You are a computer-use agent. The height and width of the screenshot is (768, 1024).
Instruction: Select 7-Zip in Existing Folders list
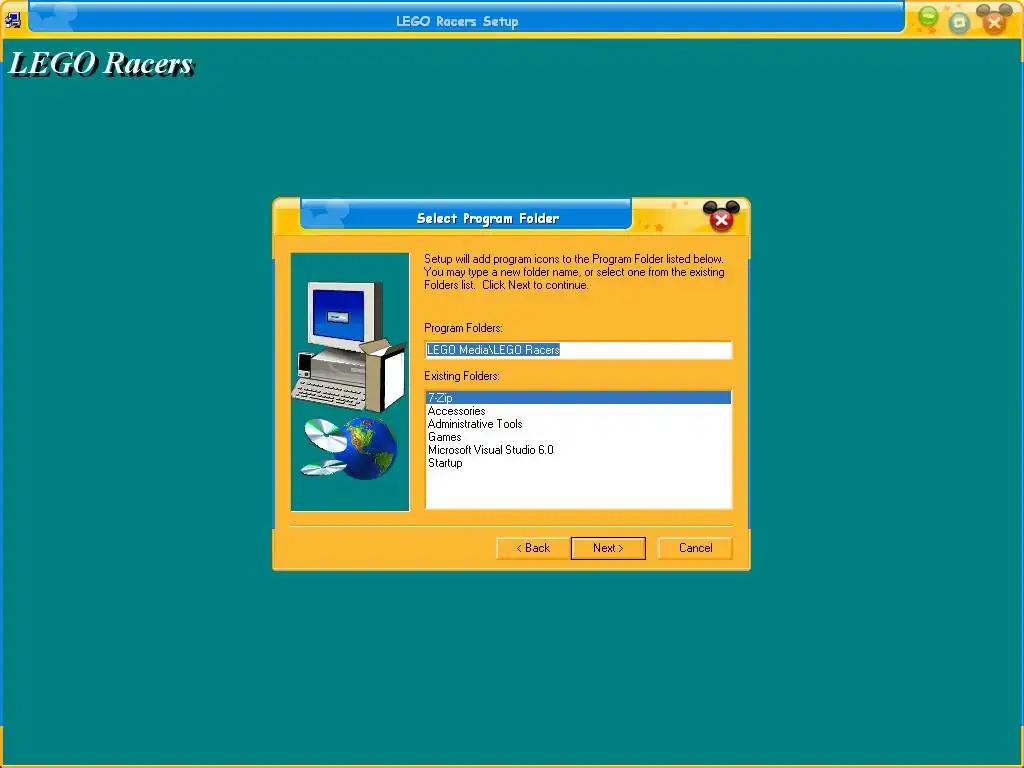point(579,398)
